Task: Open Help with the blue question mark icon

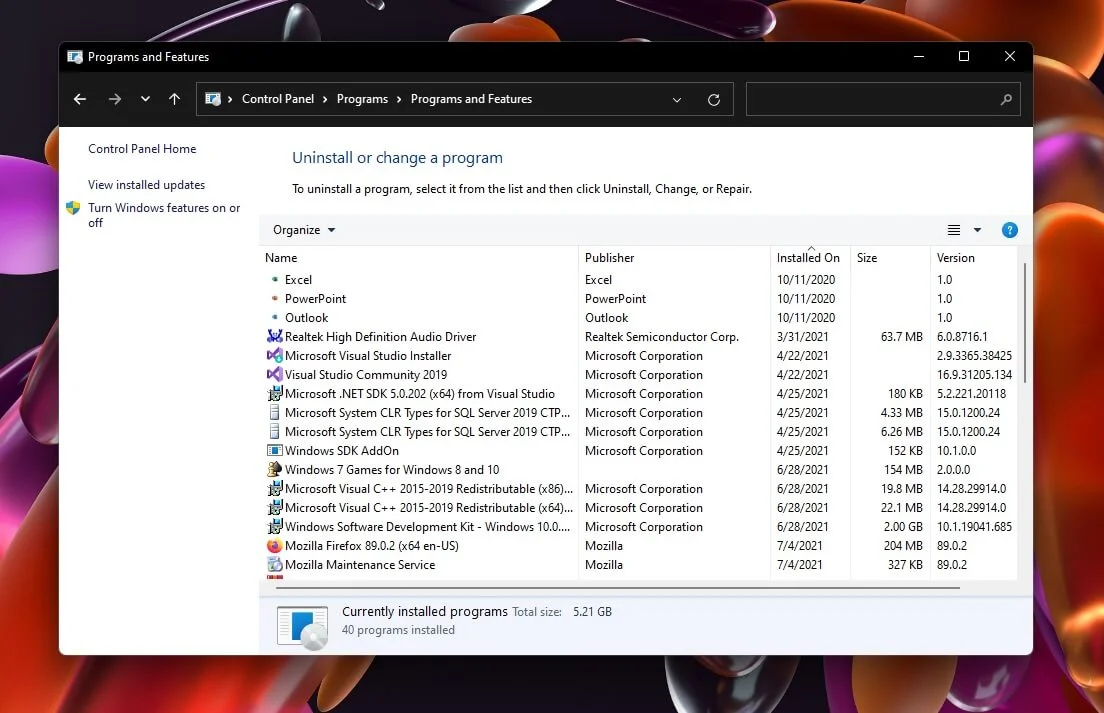Action: click(1009, 229)
